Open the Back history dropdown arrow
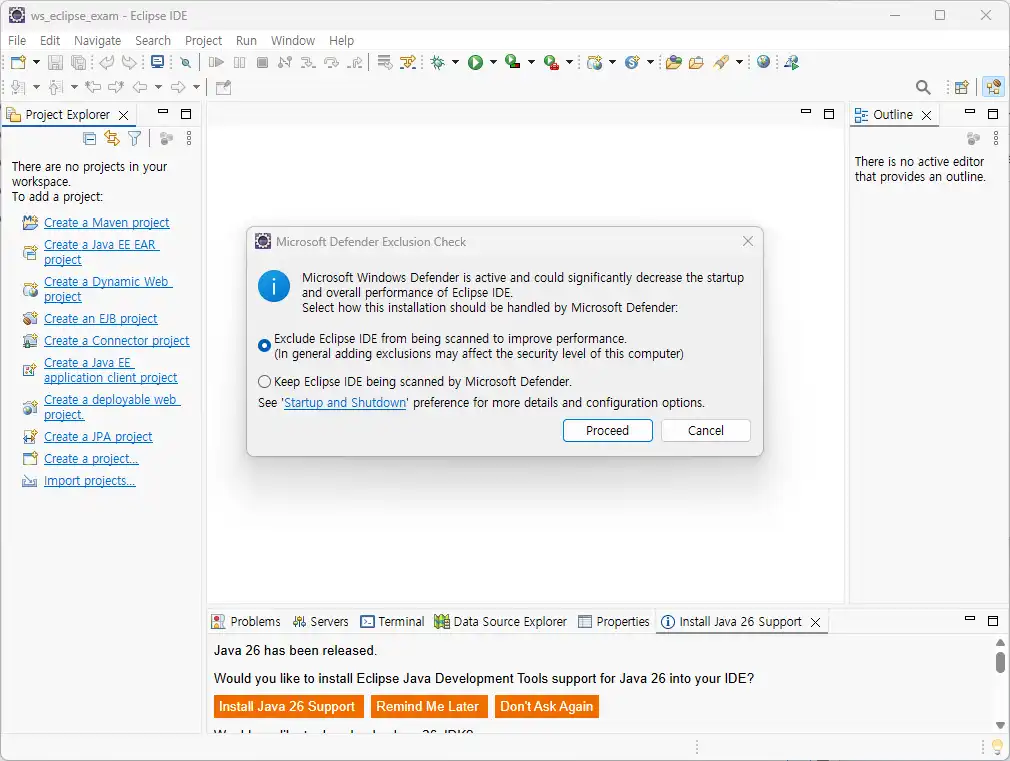Screen dimensions: 1010x761 point(158,87)
